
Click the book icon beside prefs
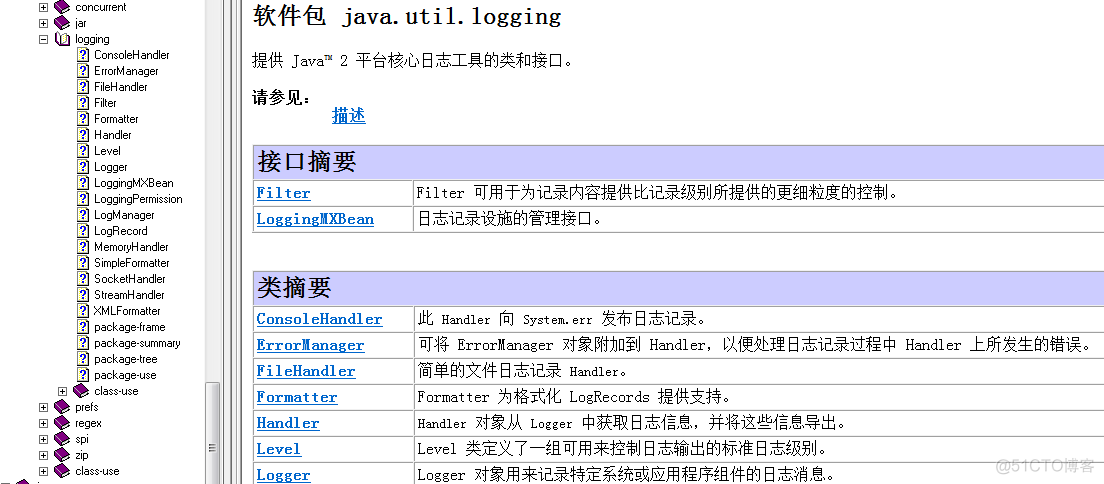[62, 407]
